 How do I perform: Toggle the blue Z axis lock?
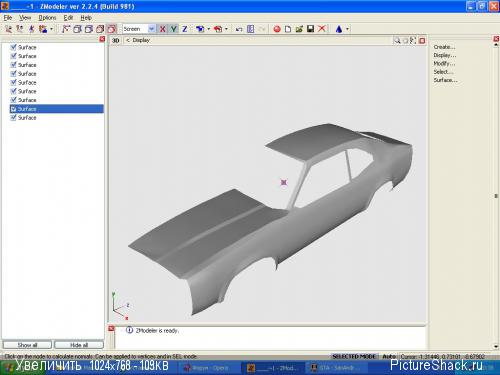185,29
